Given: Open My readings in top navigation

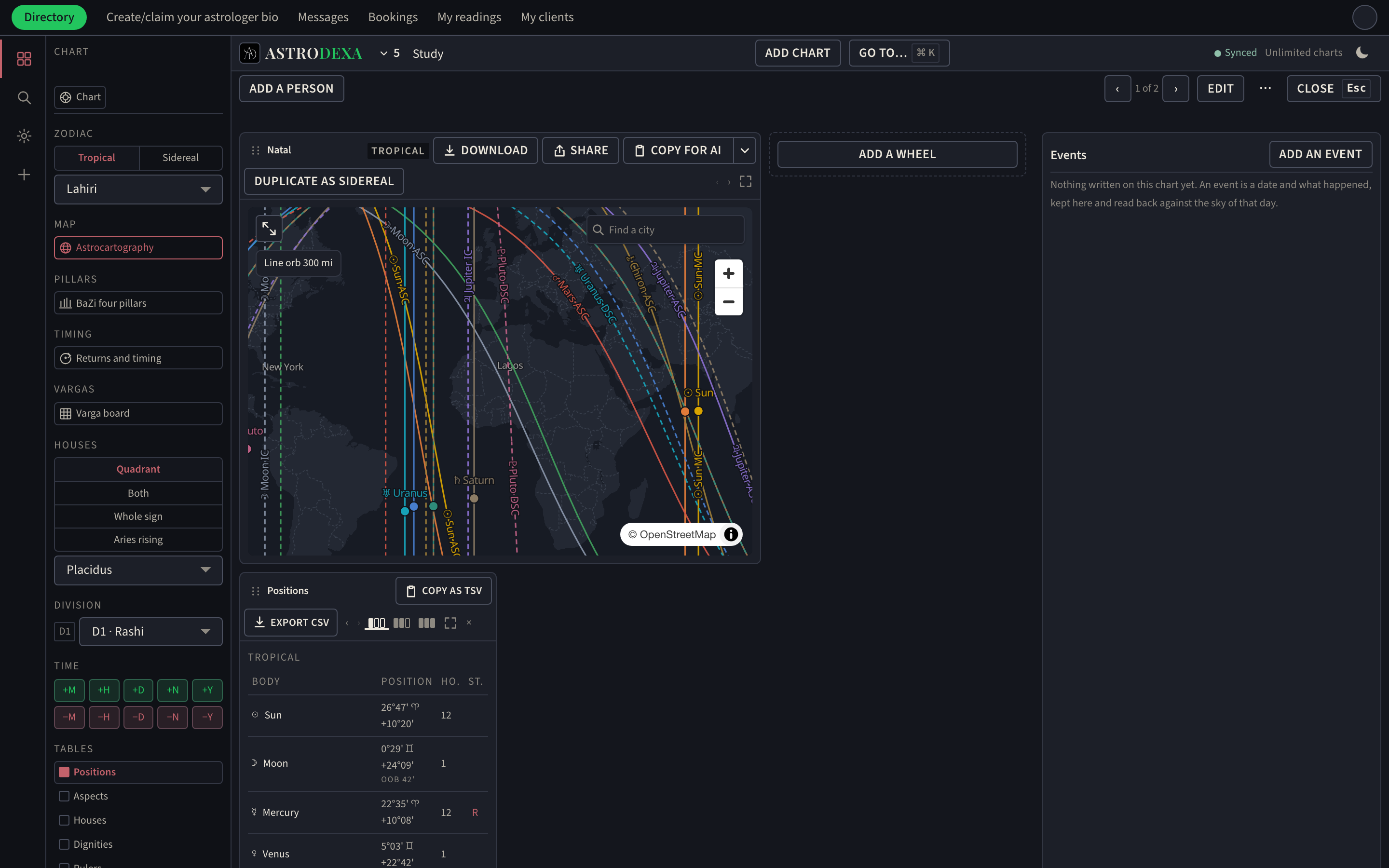Looking at the screenshot, I should [469, 17].
